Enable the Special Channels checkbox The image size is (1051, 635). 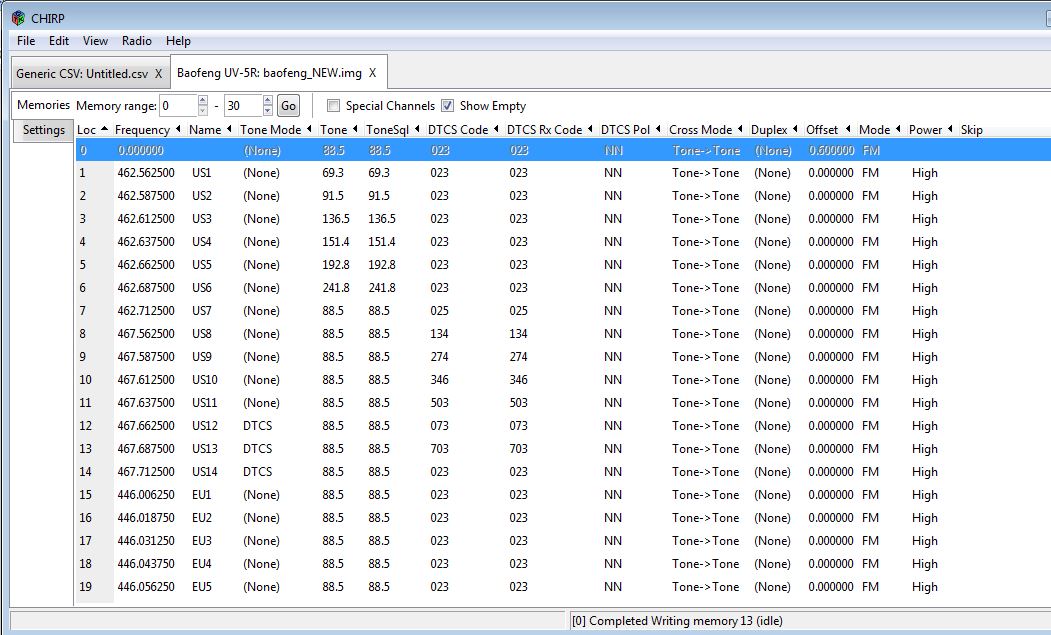pyautogui.click(x=334, y=106)
